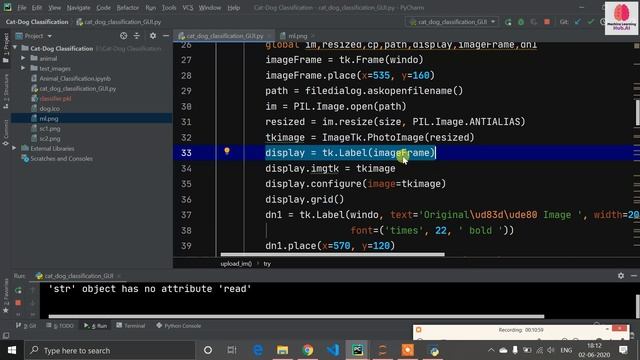Viewport: 640px width, 360px height.
Task: Click the Windows Start button
Action: coord(12,350)
